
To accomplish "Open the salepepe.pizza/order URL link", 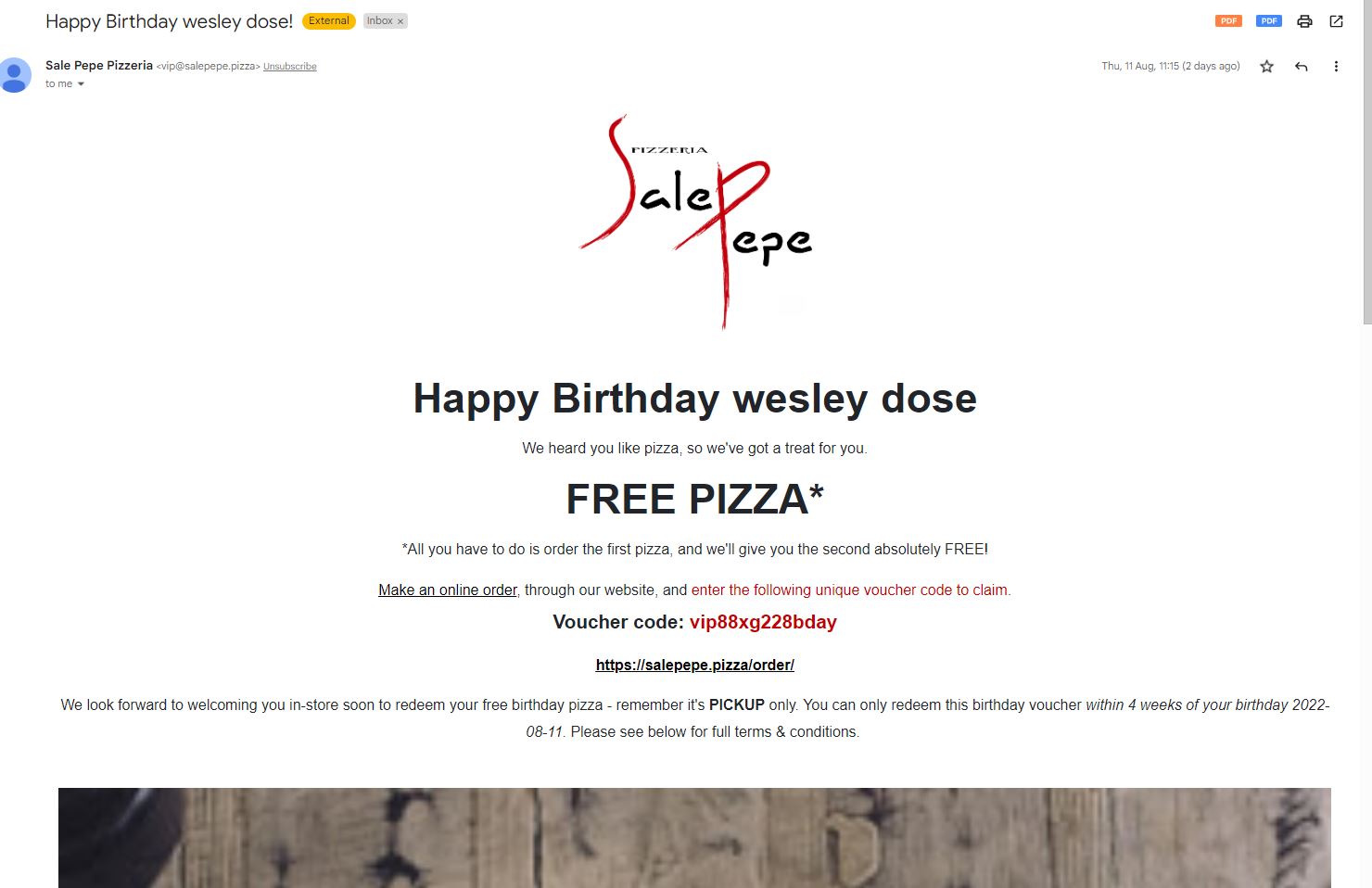I will click(x=694, y=665).
